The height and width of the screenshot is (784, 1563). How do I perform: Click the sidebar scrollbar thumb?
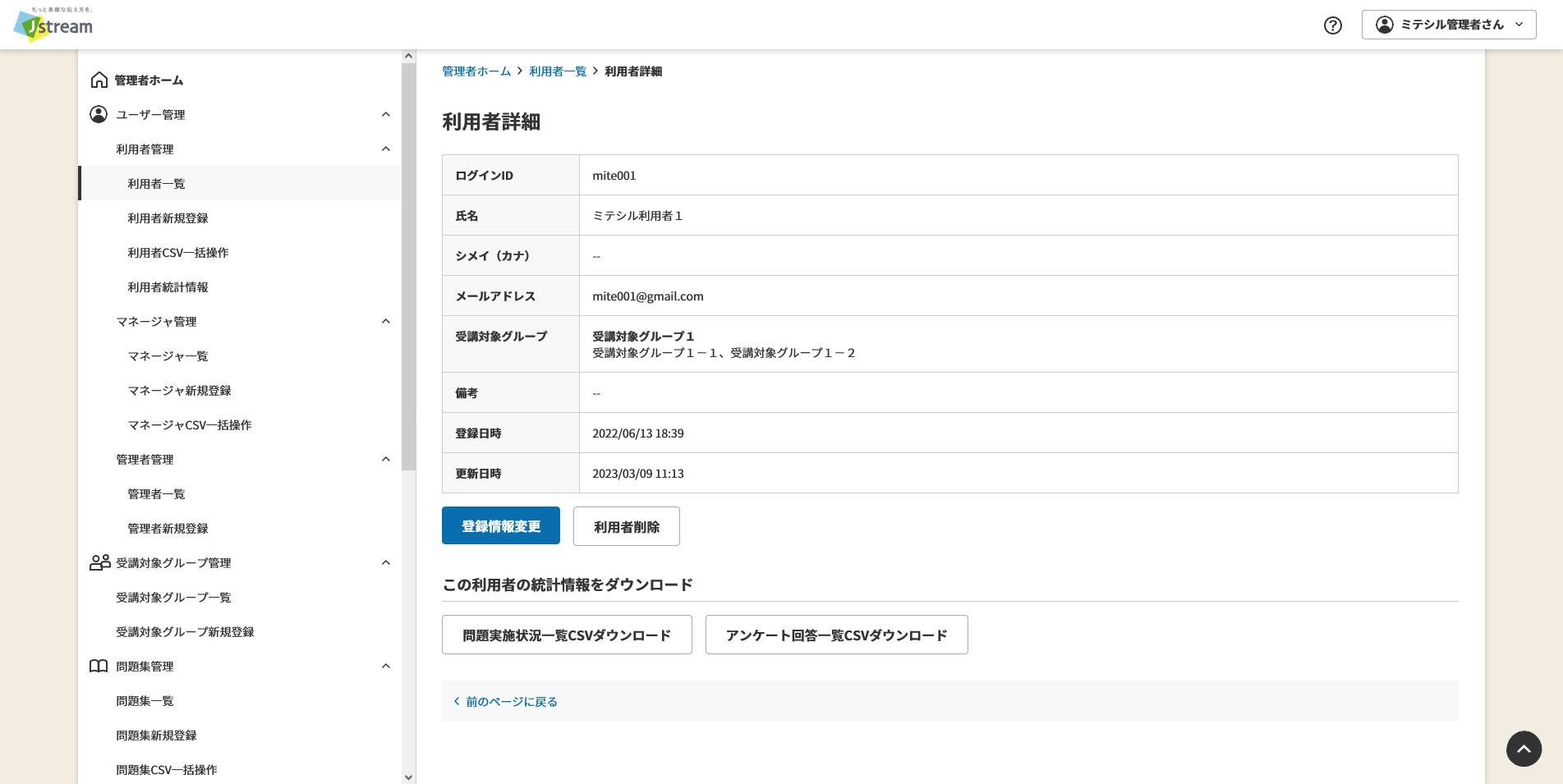click(x=408, y=267)
